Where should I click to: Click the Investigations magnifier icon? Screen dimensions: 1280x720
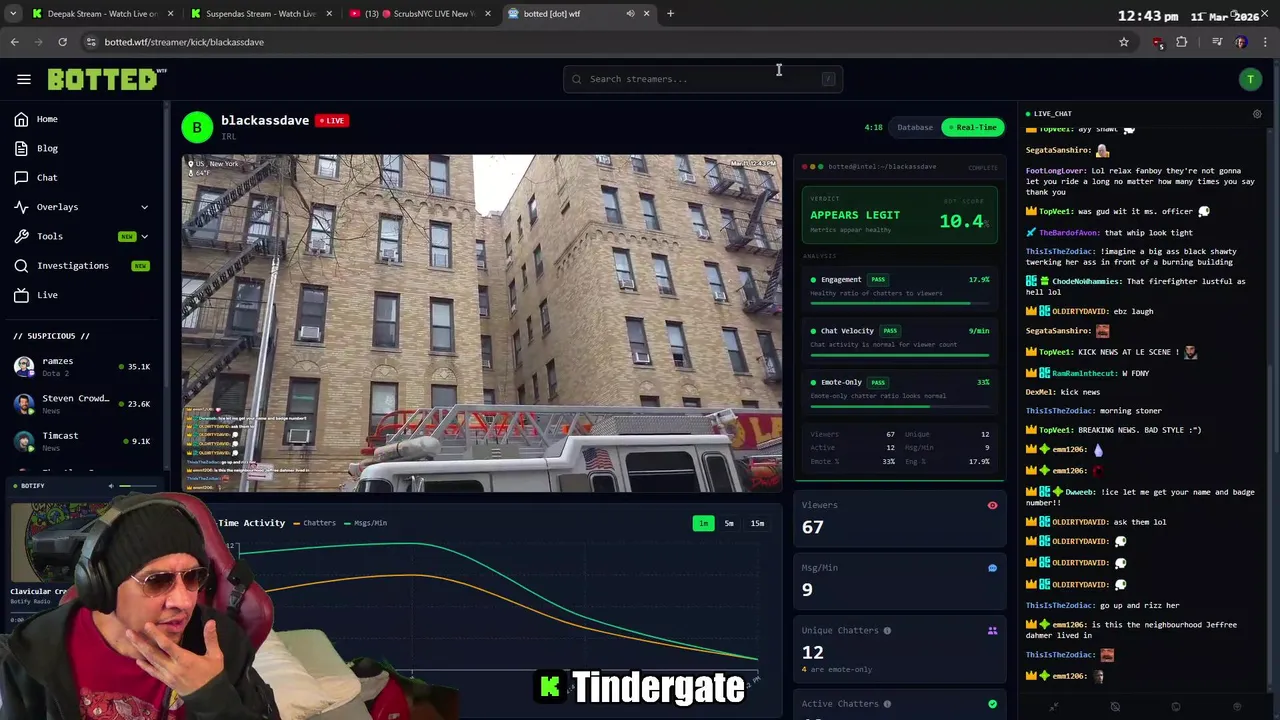click(21, 266)
